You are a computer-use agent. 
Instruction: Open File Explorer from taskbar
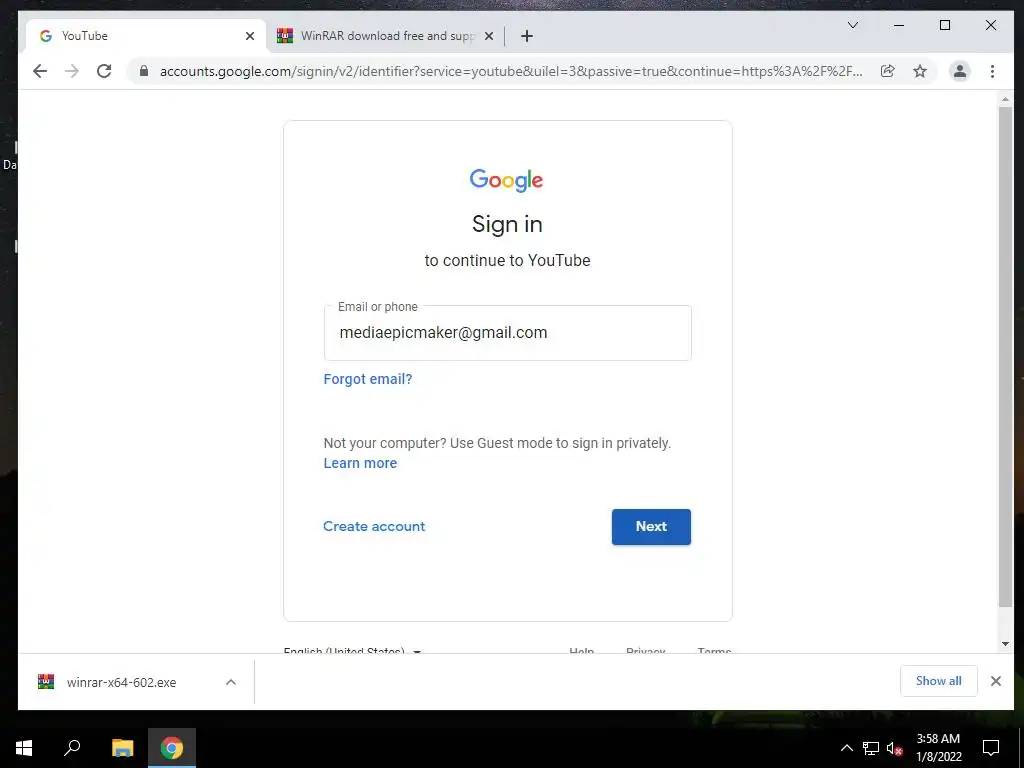[x=122, y=748]
